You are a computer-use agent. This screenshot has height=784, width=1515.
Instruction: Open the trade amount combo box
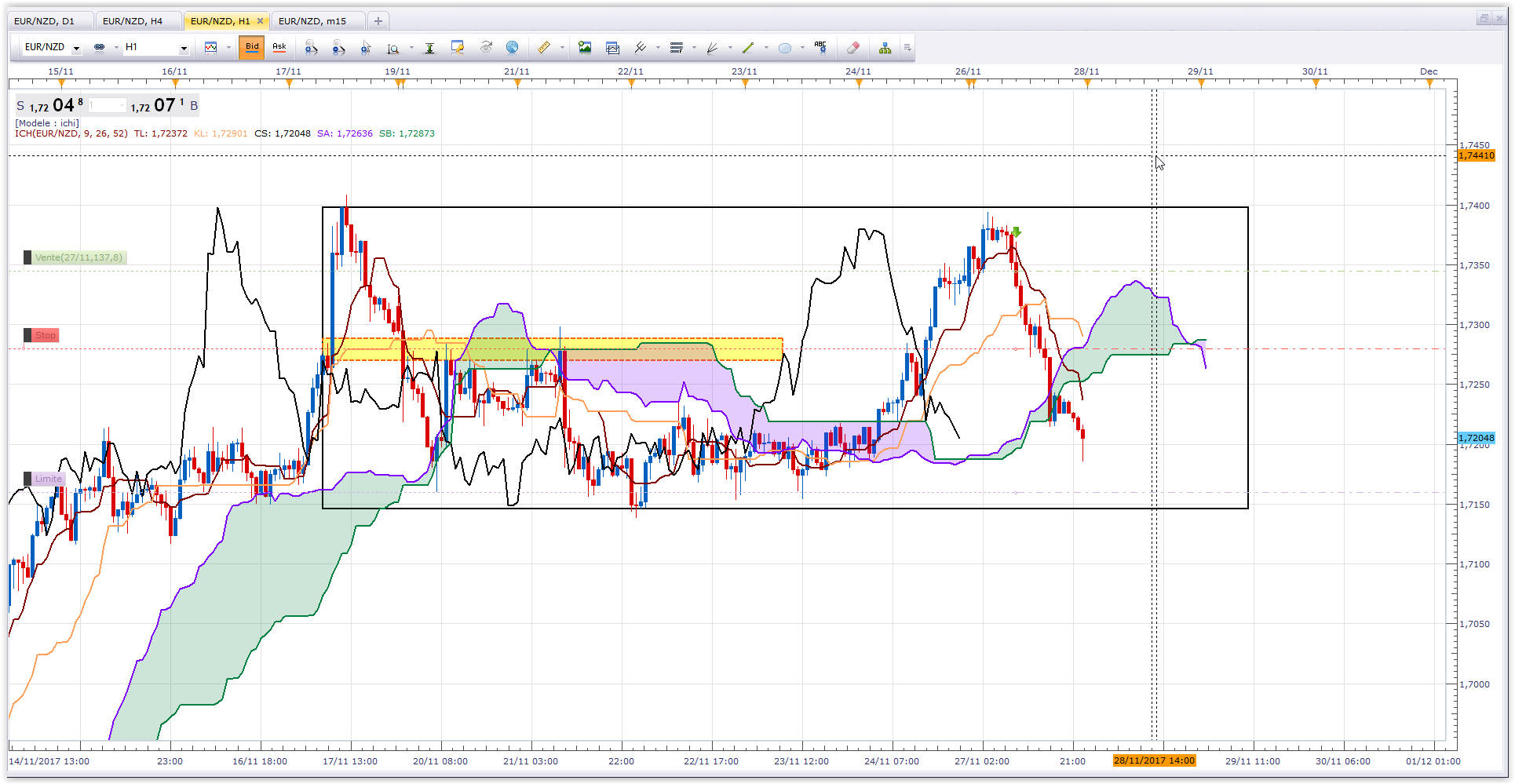click(107, 105)
